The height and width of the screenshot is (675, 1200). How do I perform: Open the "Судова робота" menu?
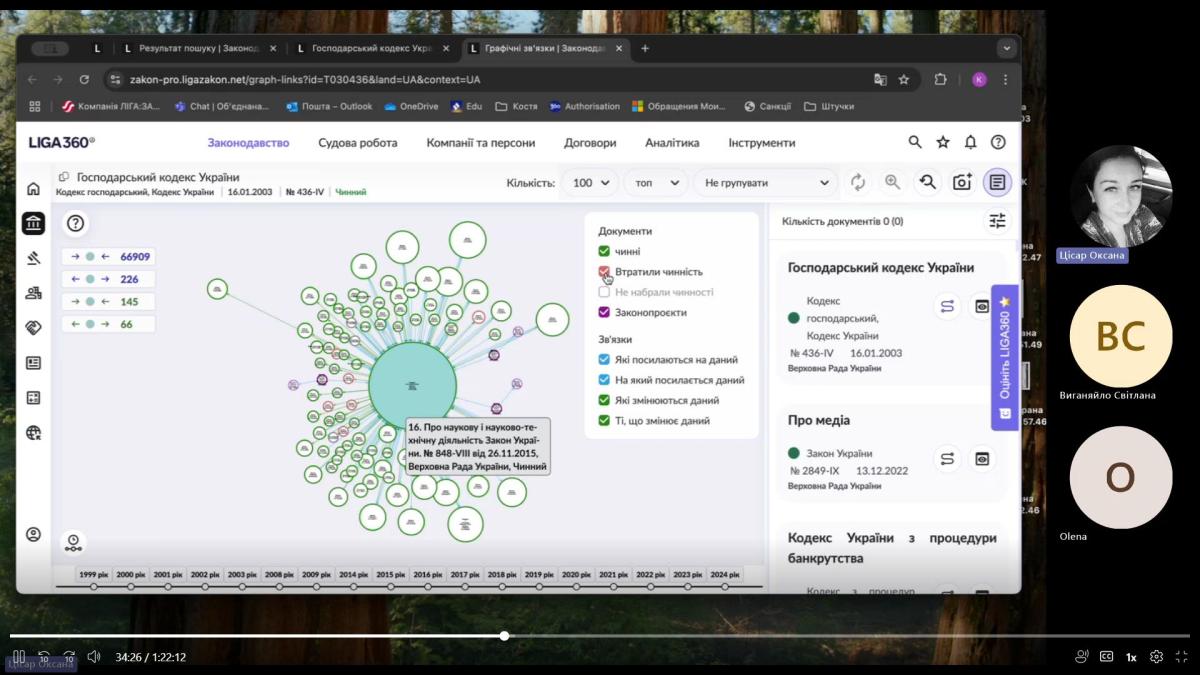coord(357,142)
